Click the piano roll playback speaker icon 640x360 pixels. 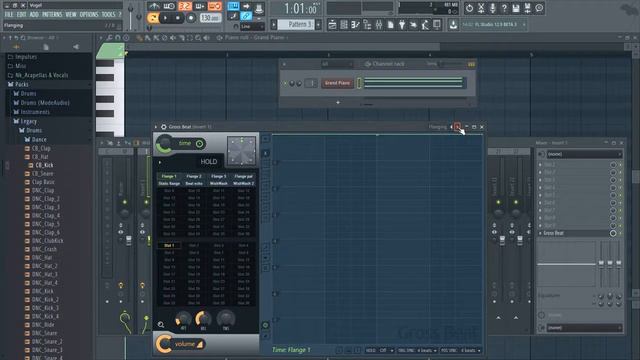coord(207,38)
